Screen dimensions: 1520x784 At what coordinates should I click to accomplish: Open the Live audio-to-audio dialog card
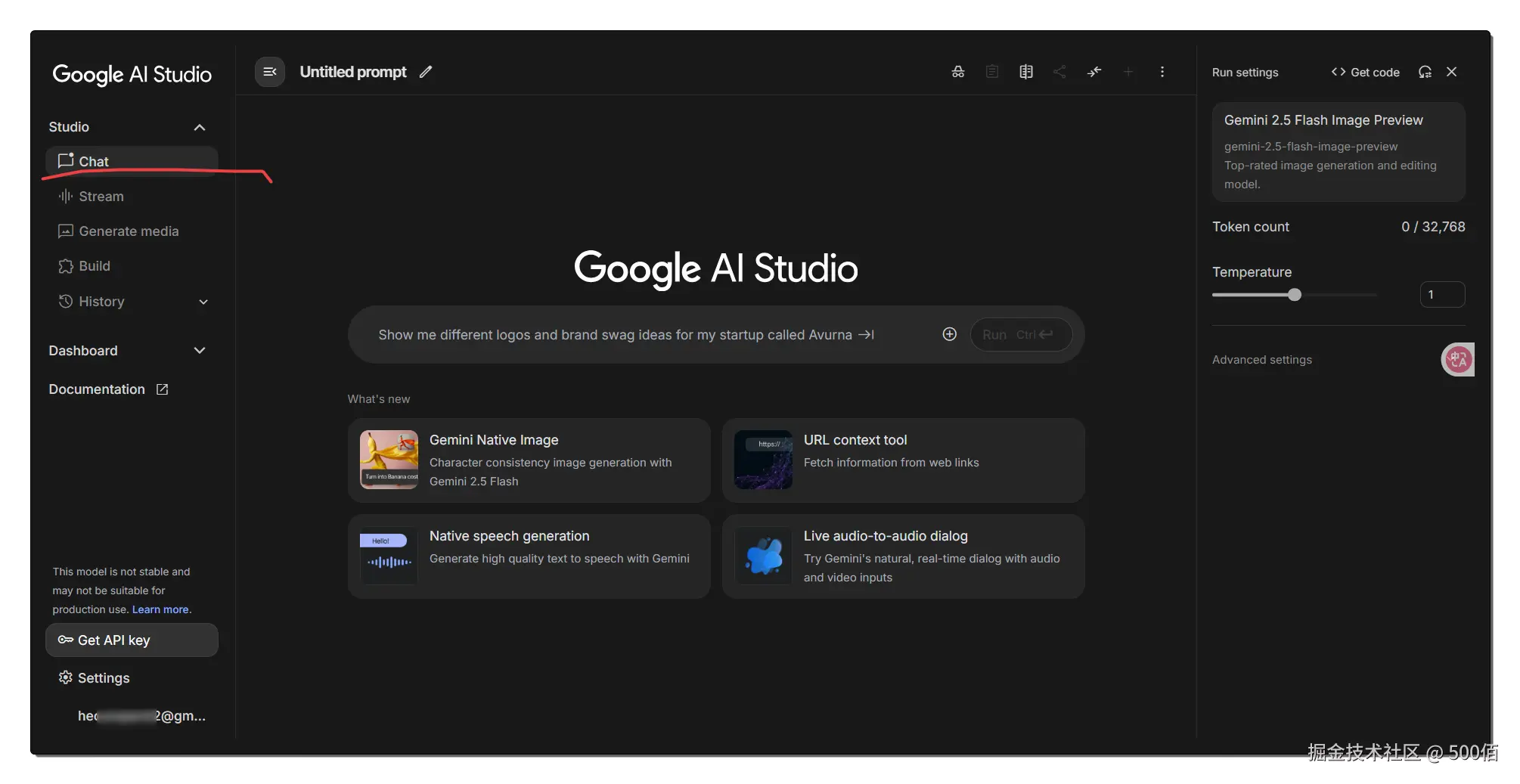tap(904, 556)
